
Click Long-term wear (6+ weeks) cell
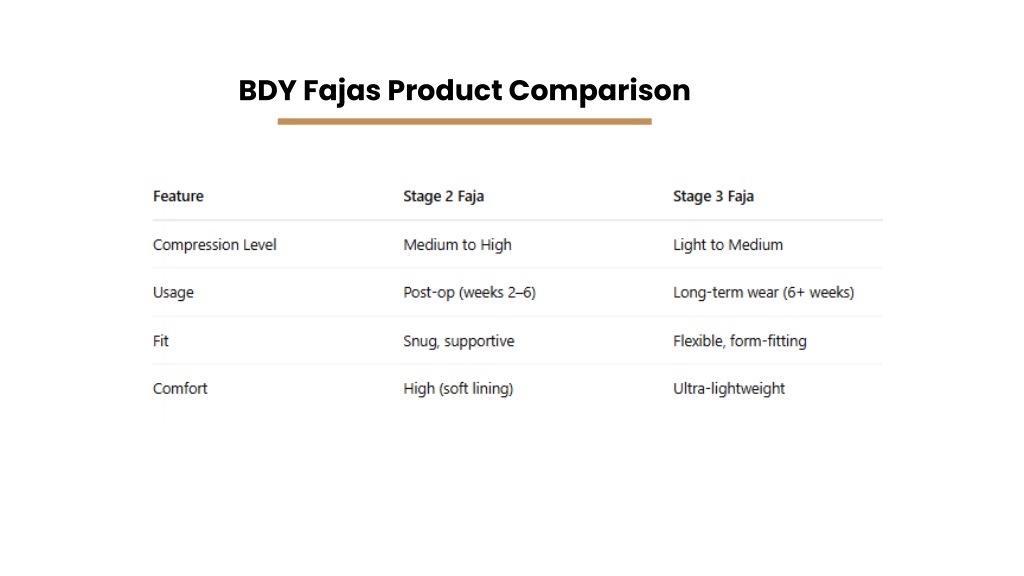[x=763, y=293]
